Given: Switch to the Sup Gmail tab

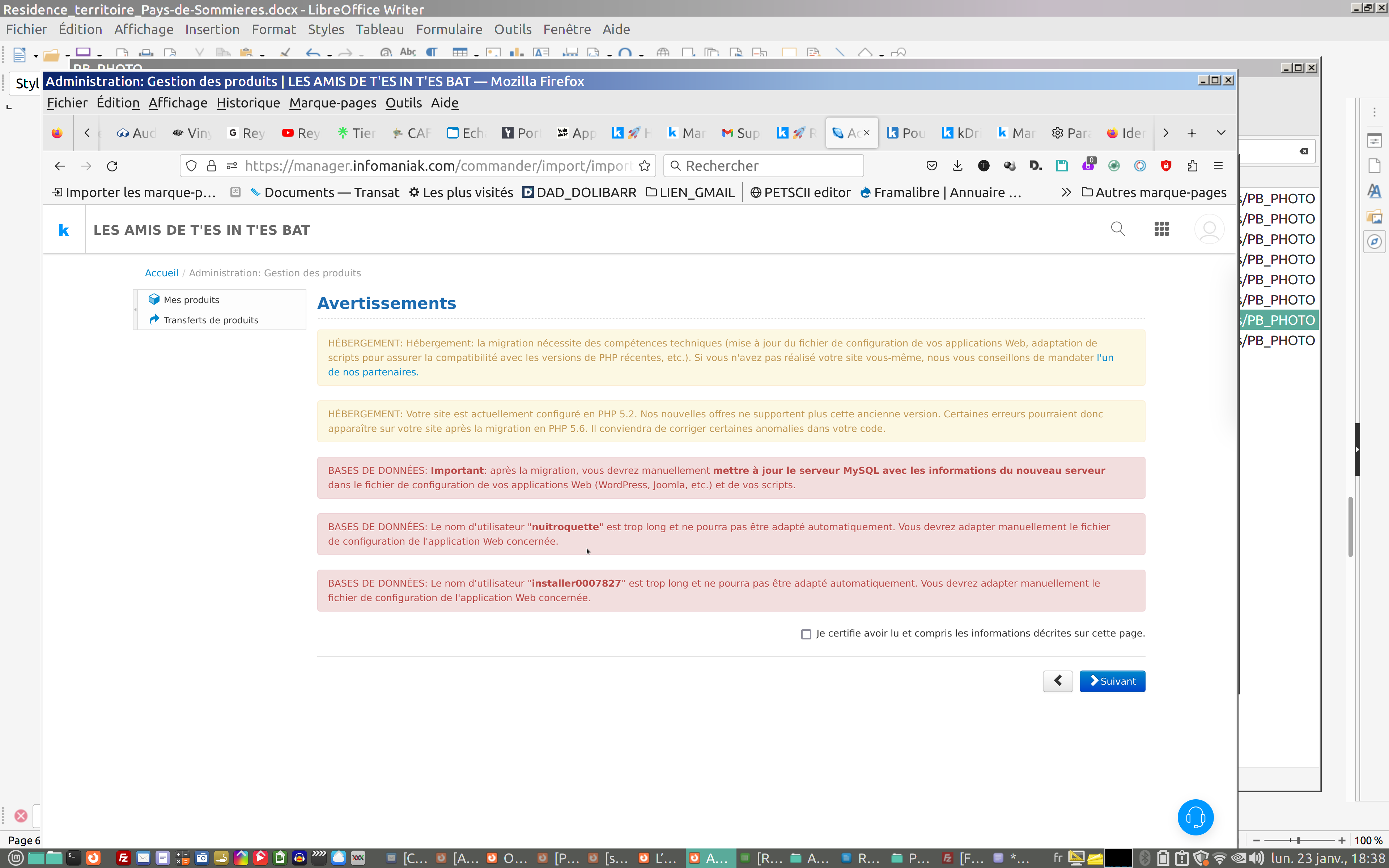Looking at the screenshot, I should click(x=740, y=133).
